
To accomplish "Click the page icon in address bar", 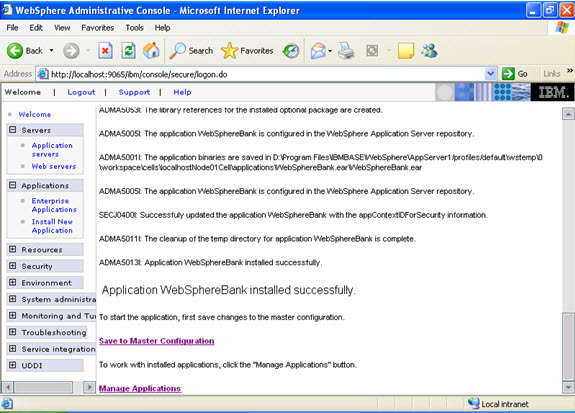I will 43,74.
